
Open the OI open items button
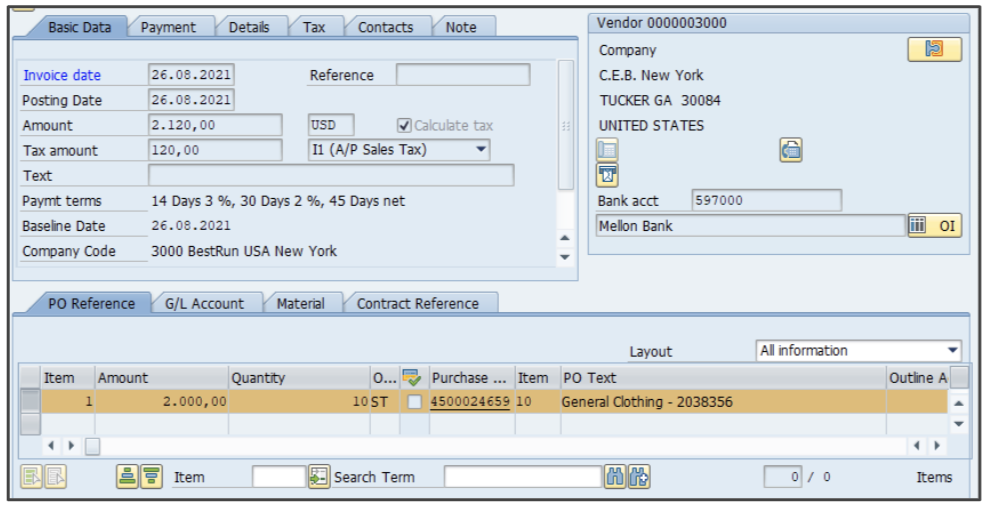[x=935, y=226]
